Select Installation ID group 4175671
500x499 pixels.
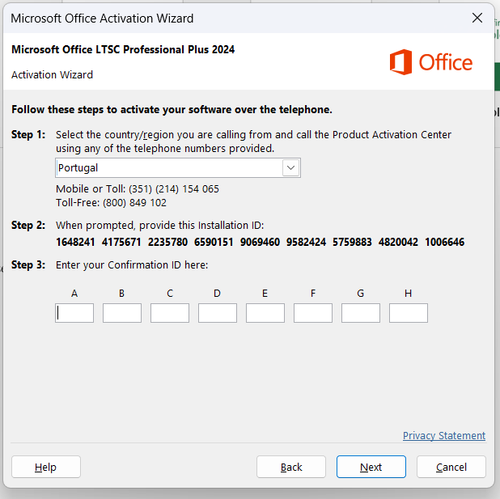click(121, 242)
